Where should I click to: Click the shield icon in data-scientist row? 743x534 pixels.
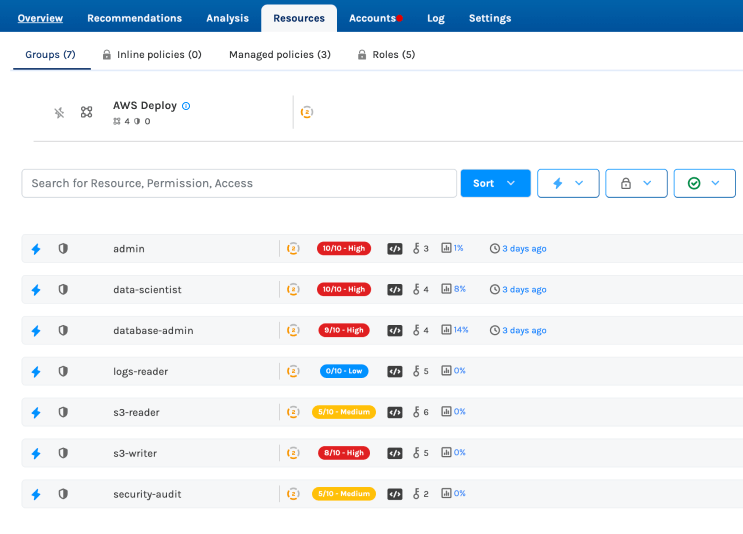click(63, 289)
